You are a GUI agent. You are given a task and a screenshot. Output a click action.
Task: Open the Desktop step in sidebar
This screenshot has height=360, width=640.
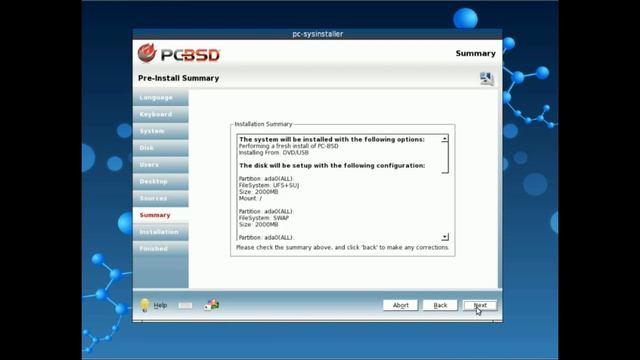tap(160, 182)
